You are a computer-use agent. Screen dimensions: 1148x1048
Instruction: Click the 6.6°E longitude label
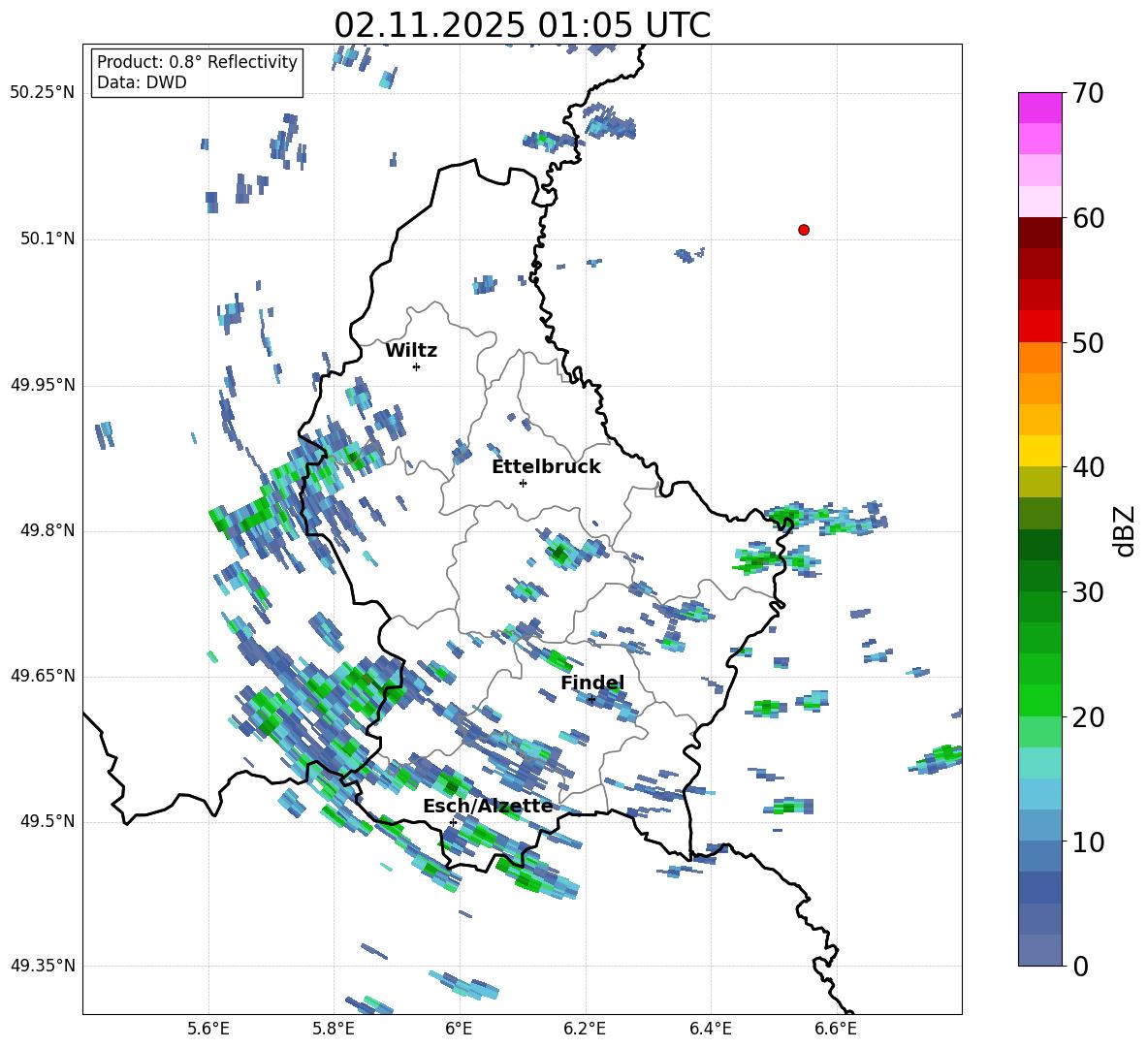point(836,1029)
